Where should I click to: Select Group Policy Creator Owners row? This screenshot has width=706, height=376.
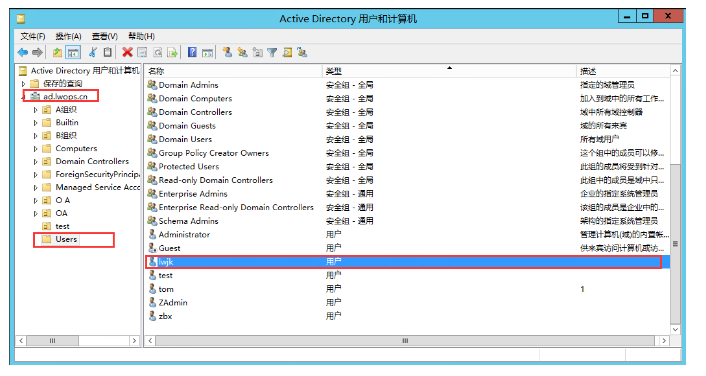coord(407,153)
